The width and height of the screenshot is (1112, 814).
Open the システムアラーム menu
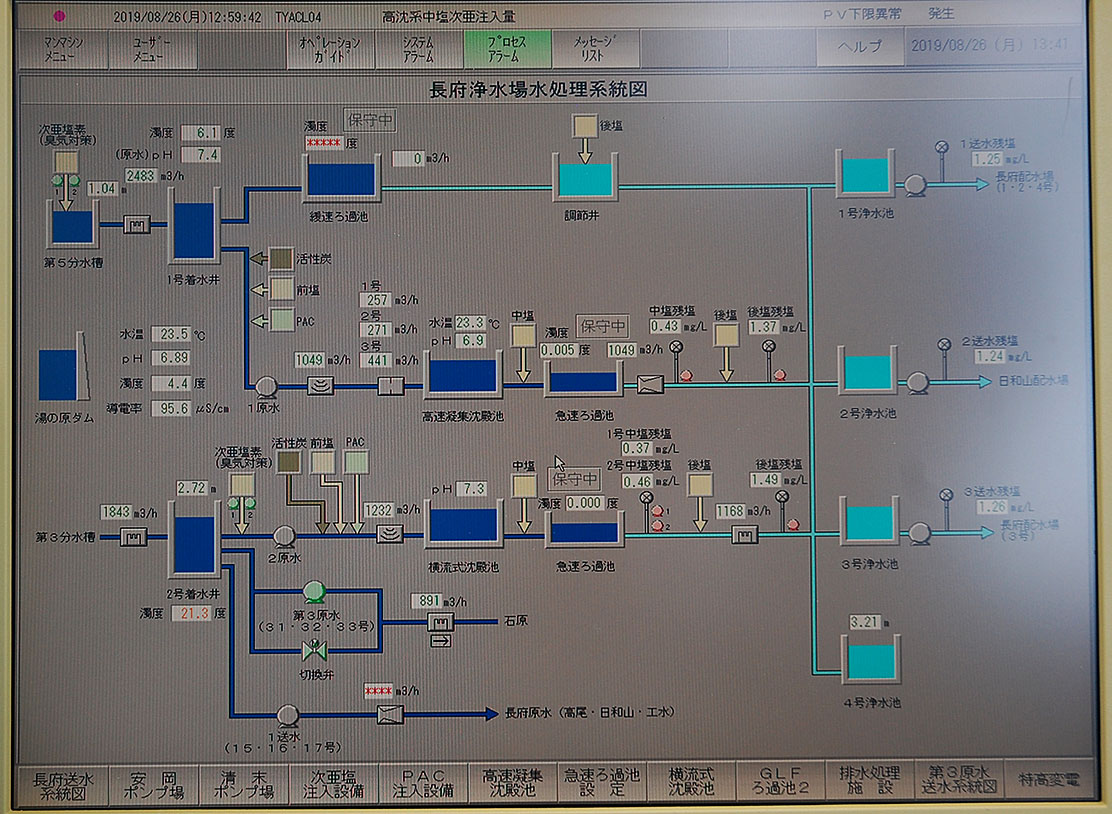click(418, 49)
